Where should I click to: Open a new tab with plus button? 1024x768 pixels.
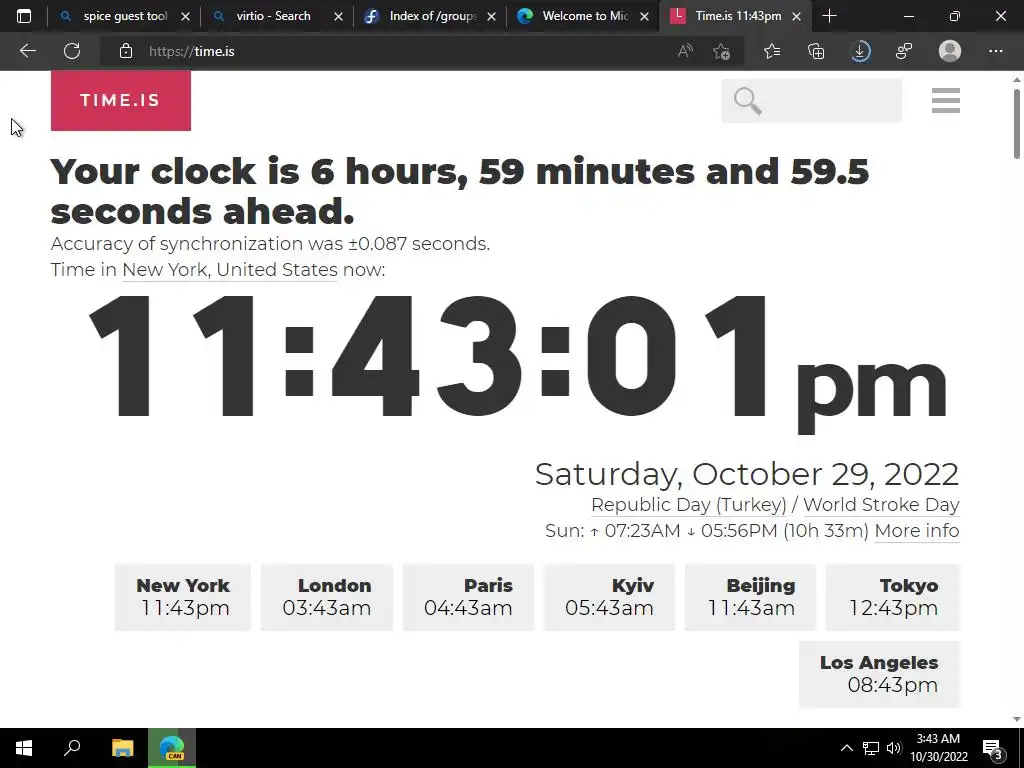[829, 16]
